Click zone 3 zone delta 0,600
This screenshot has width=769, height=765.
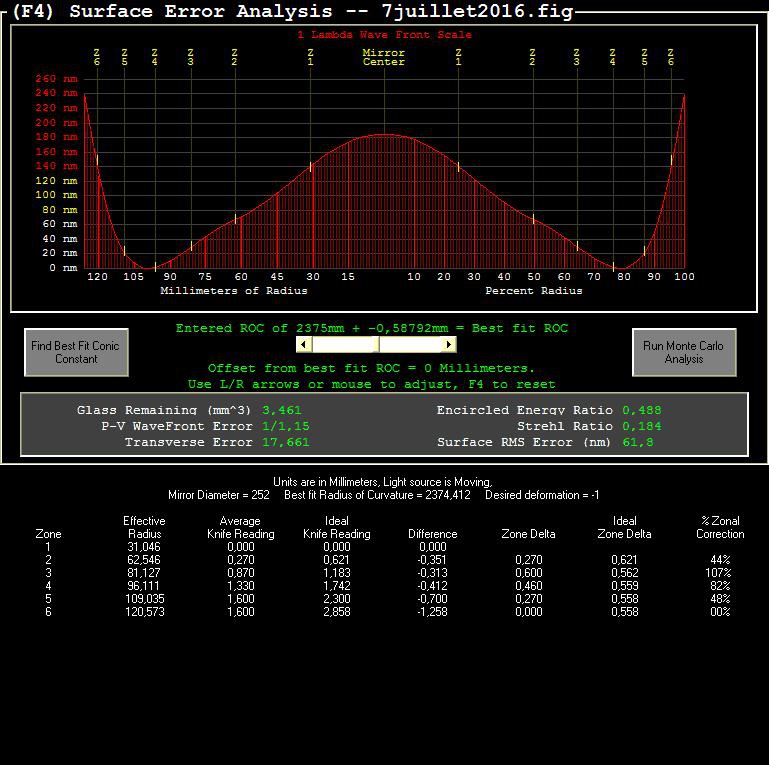point(529,572)
